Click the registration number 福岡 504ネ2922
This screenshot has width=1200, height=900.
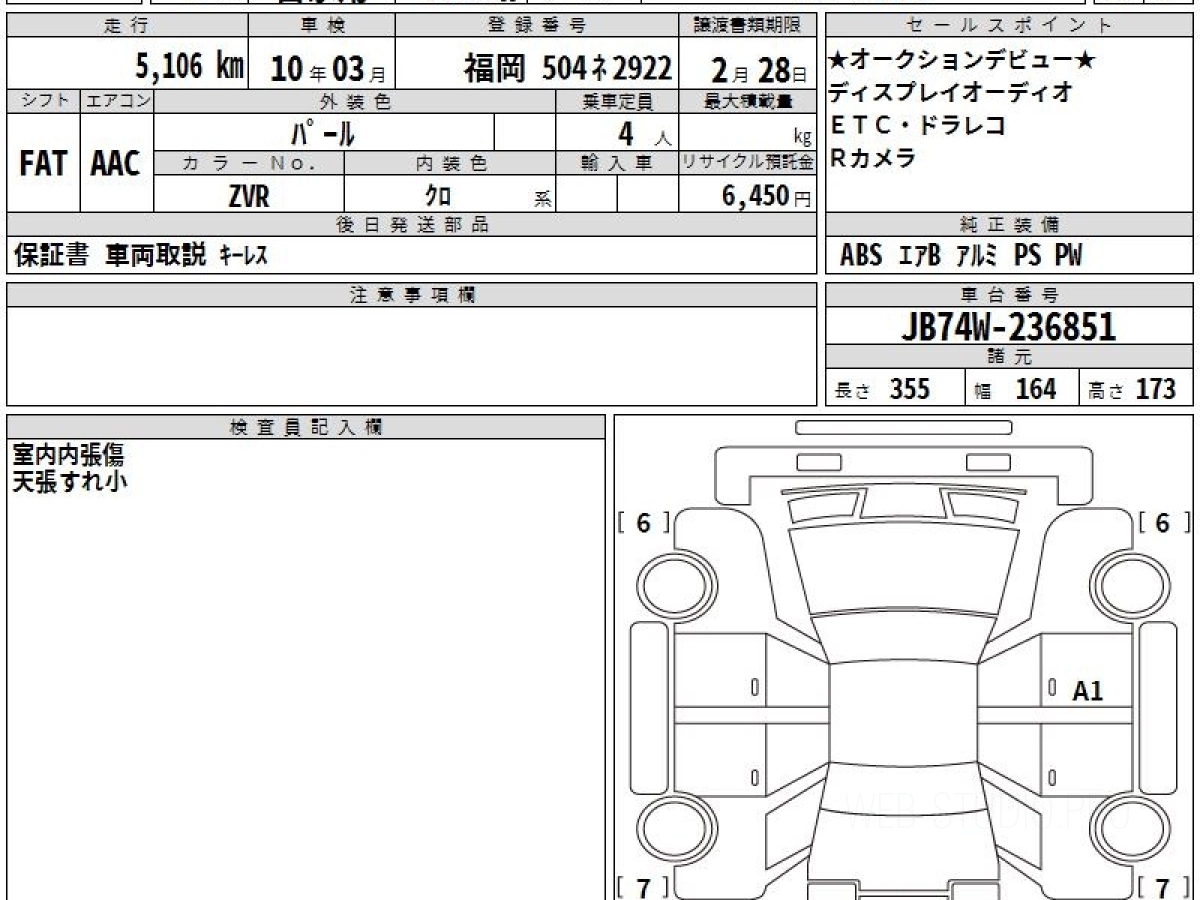click(x=567, y=68)
